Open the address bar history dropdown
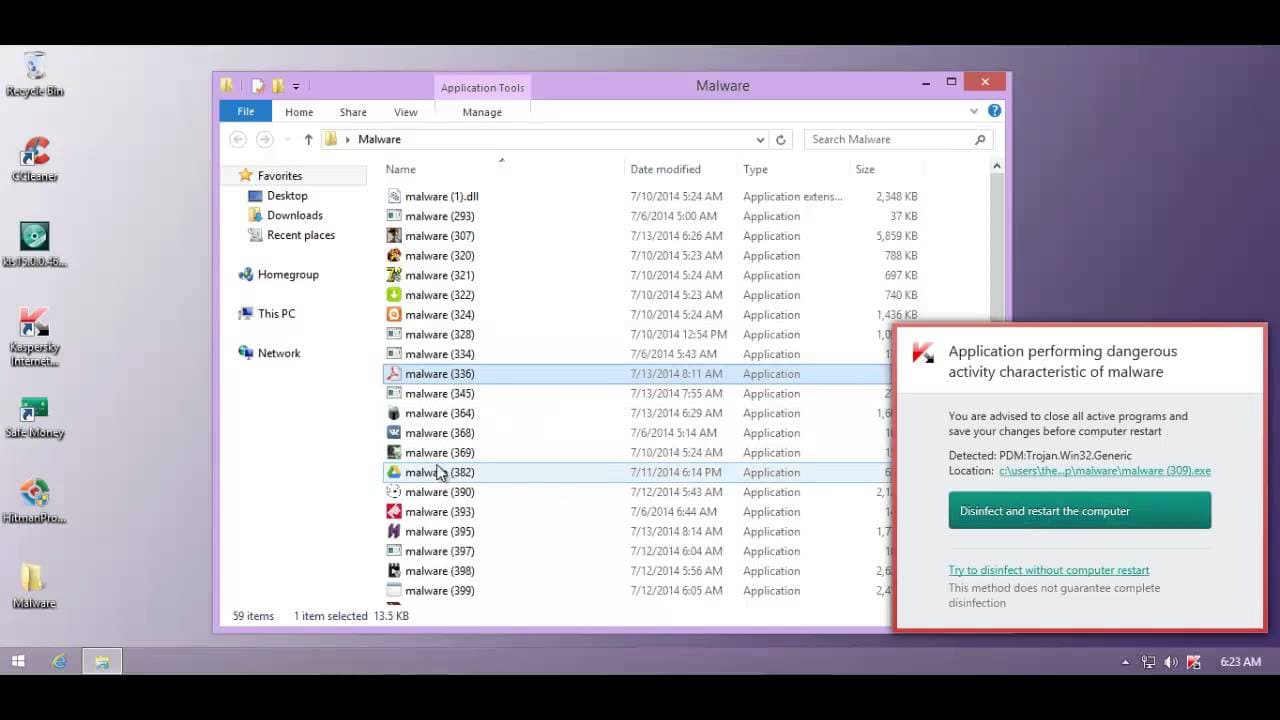Image resolution: width=1280 pixels, height=720 pixels. (x=760, y=139)
